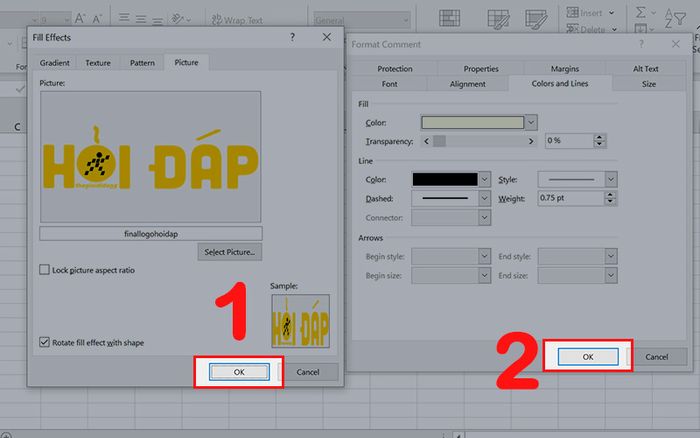Select the Colors and Lines tab
Image resolution: width=700 pixels, height=438 pixels.
560,83
